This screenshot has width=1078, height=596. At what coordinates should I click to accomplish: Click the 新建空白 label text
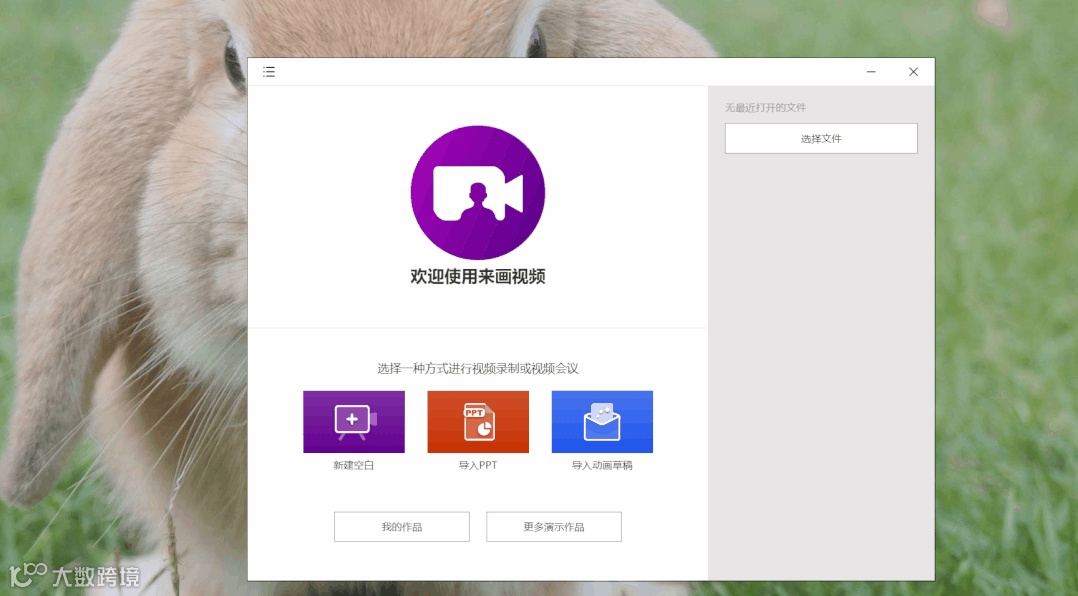click(353, 465)
